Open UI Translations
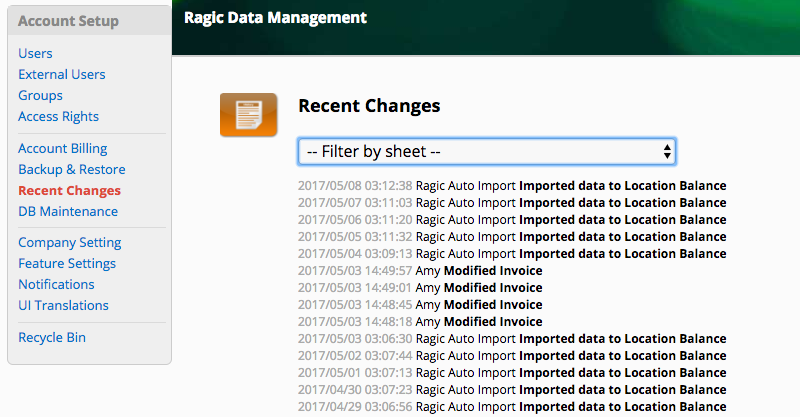 pos(63,305)
